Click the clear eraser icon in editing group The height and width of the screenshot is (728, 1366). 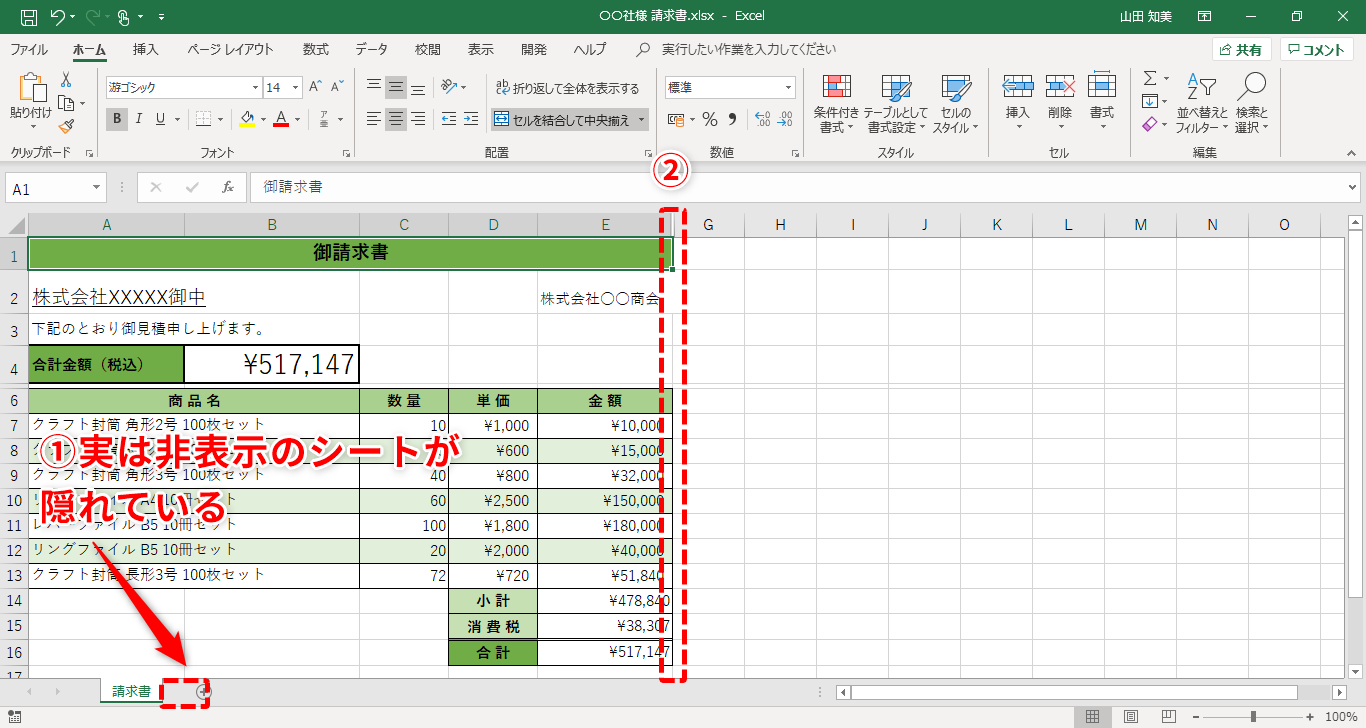point(1150,125)
